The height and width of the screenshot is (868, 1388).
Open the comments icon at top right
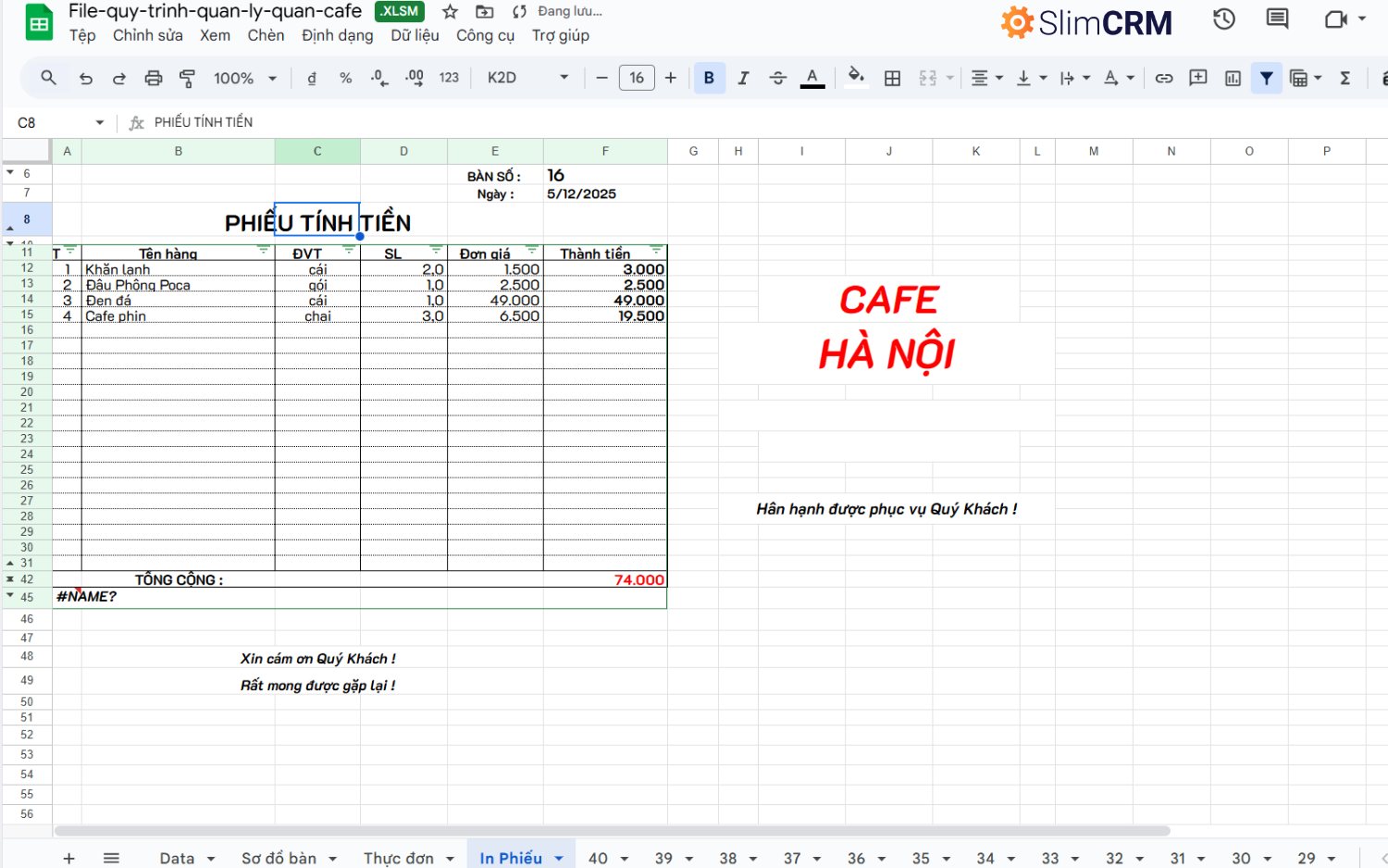click(x=1277, y=19)
